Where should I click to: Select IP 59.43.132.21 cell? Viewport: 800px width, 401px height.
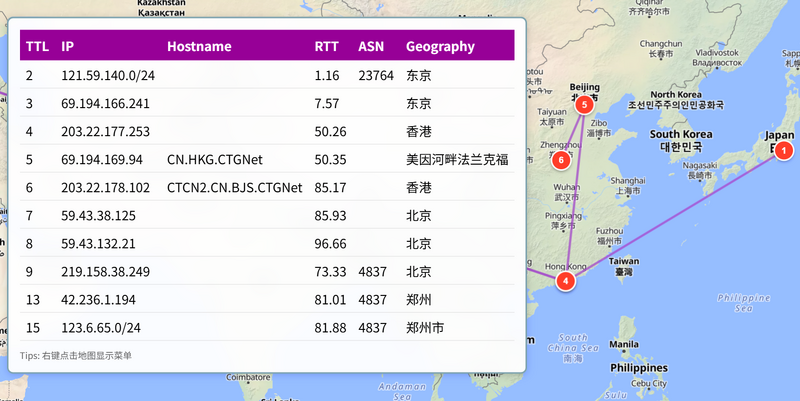point(98,244)
